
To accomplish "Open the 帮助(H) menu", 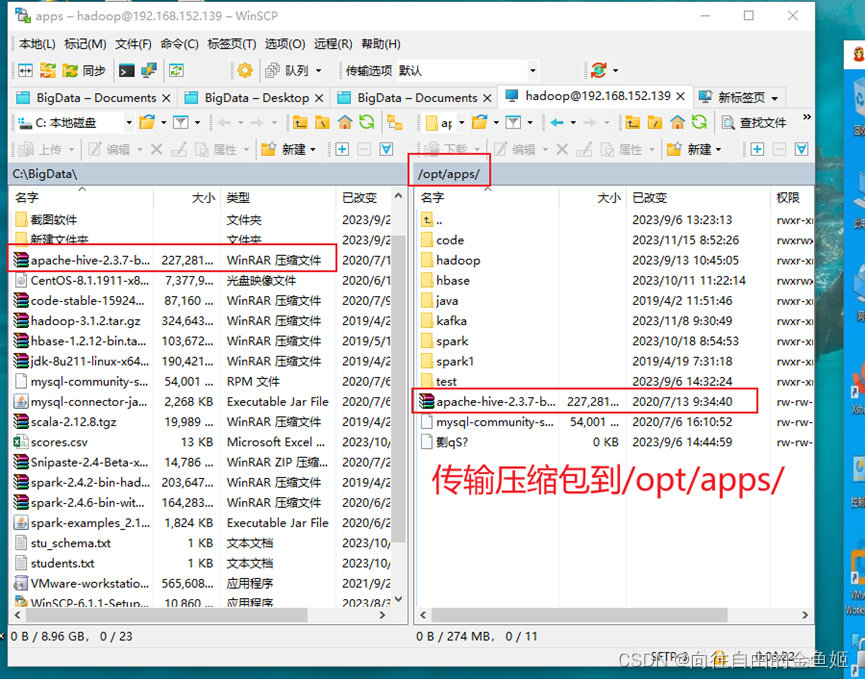I will click(381, 44).
